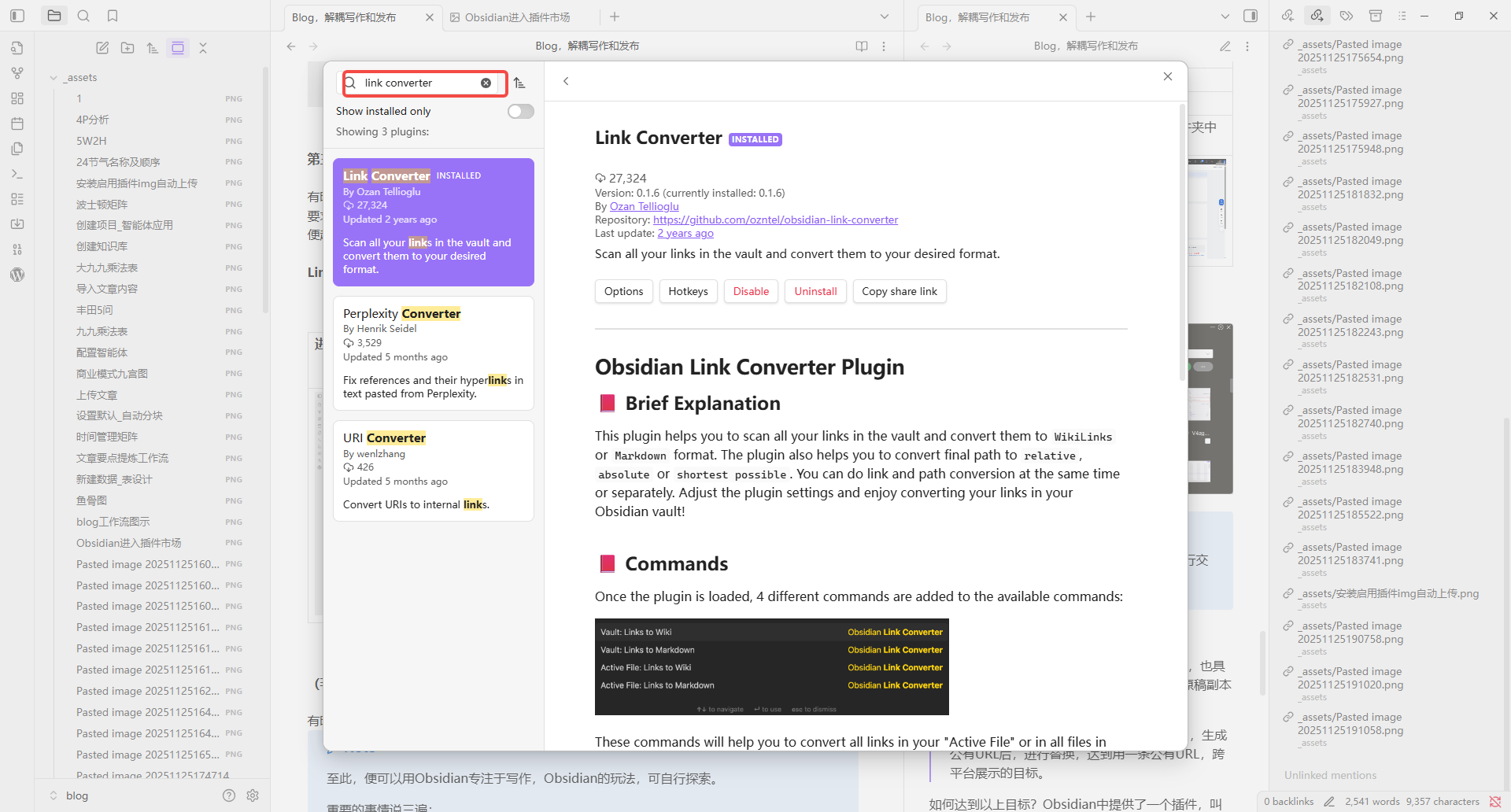Clear the plugin search text
Viewport: 1511px width, 812px height.
(x=486, y=83)
